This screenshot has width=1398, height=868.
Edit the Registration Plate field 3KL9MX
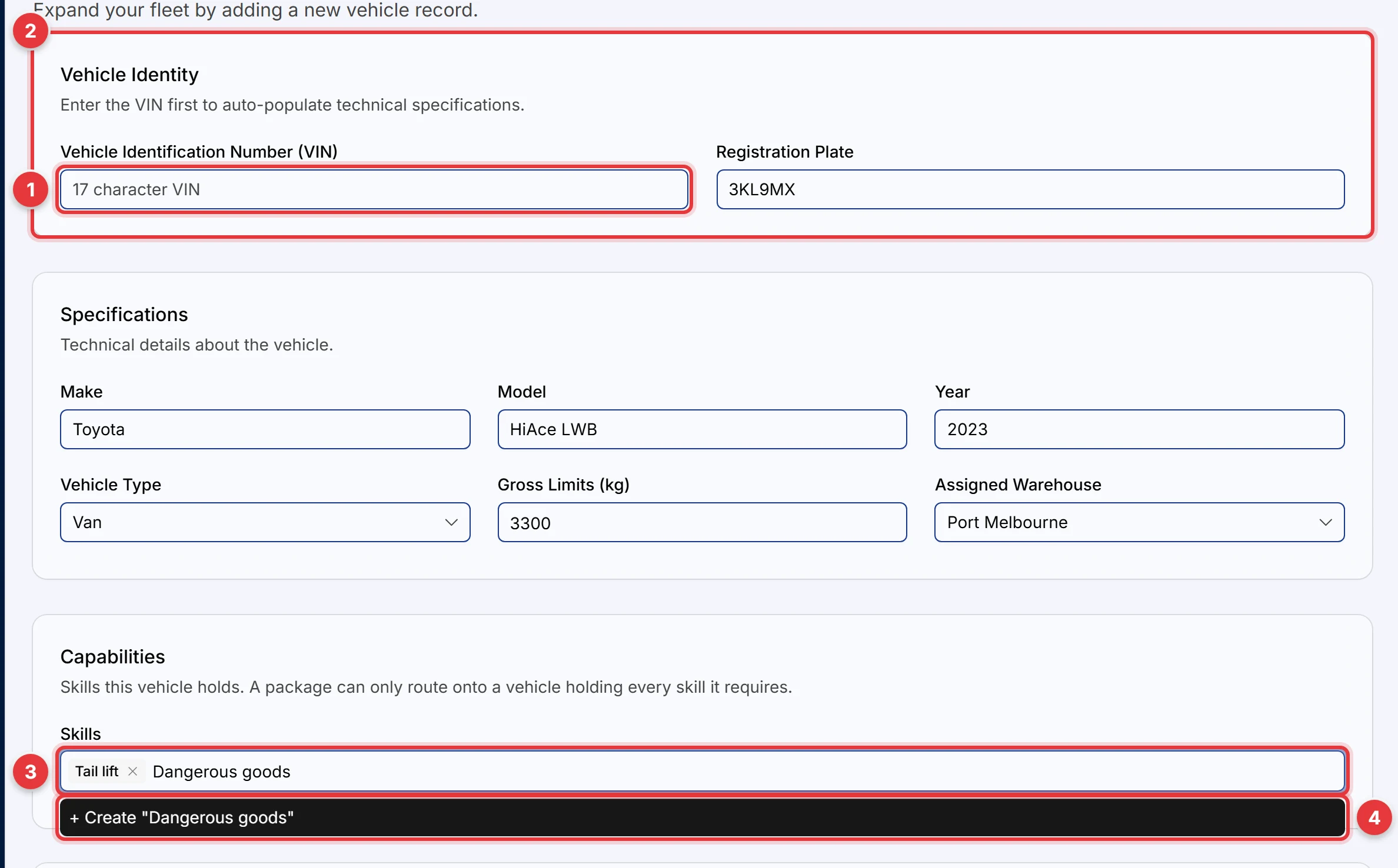coord(1030,189)
